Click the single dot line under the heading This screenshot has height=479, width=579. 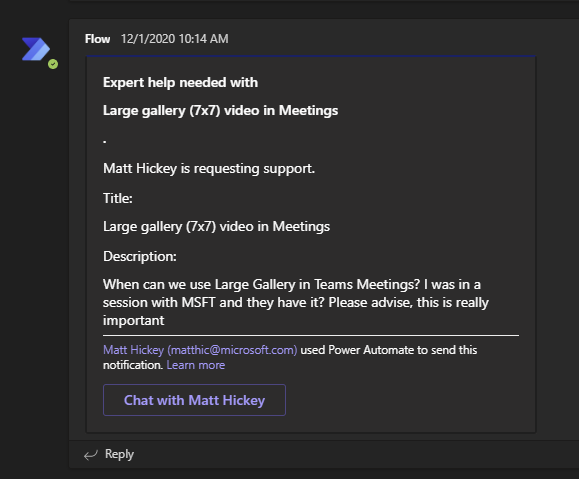pyautogui.click(x=105, y=141)
